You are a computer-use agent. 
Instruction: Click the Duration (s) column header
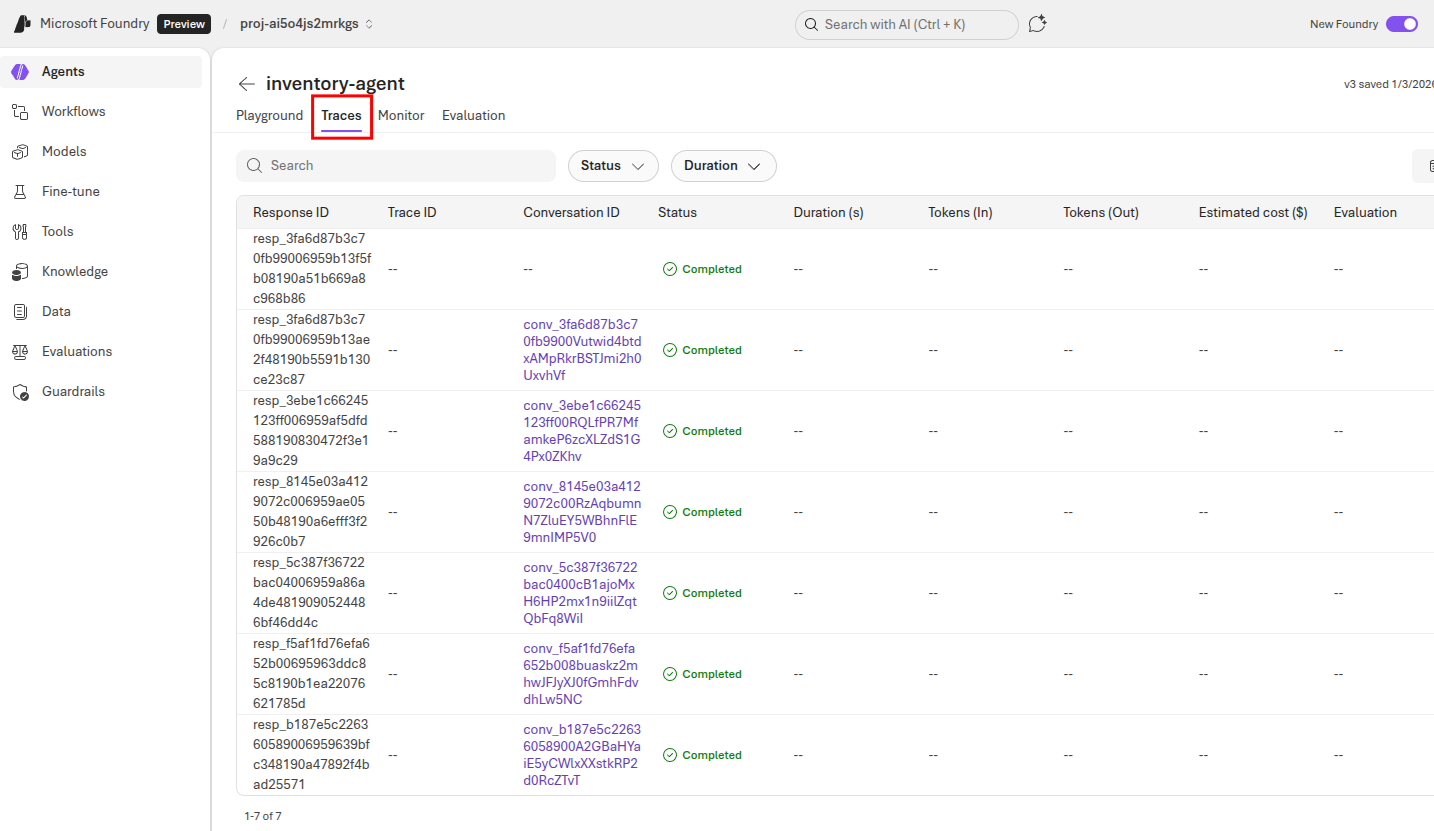pos(828,213)
